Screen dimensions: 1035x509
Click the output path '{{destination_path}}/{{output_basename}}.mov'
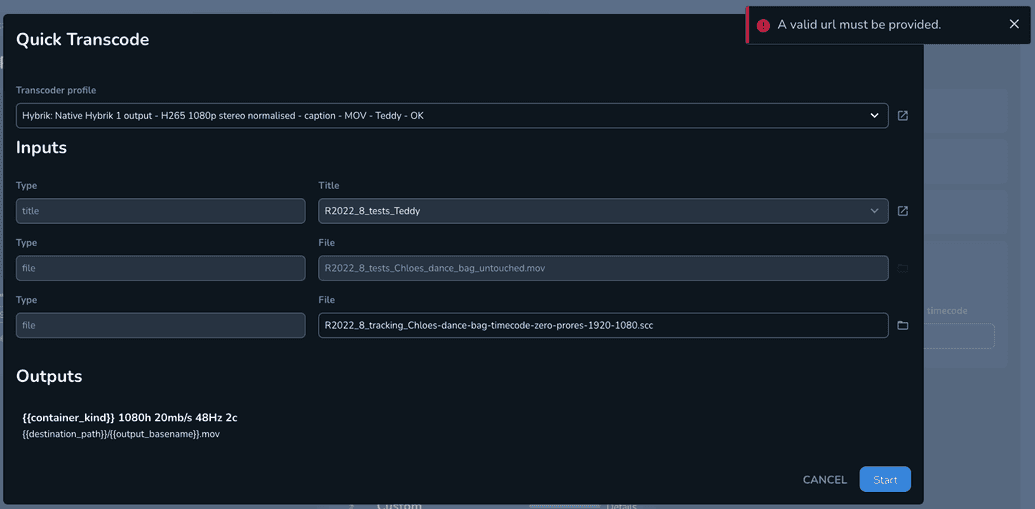point(120,434)
